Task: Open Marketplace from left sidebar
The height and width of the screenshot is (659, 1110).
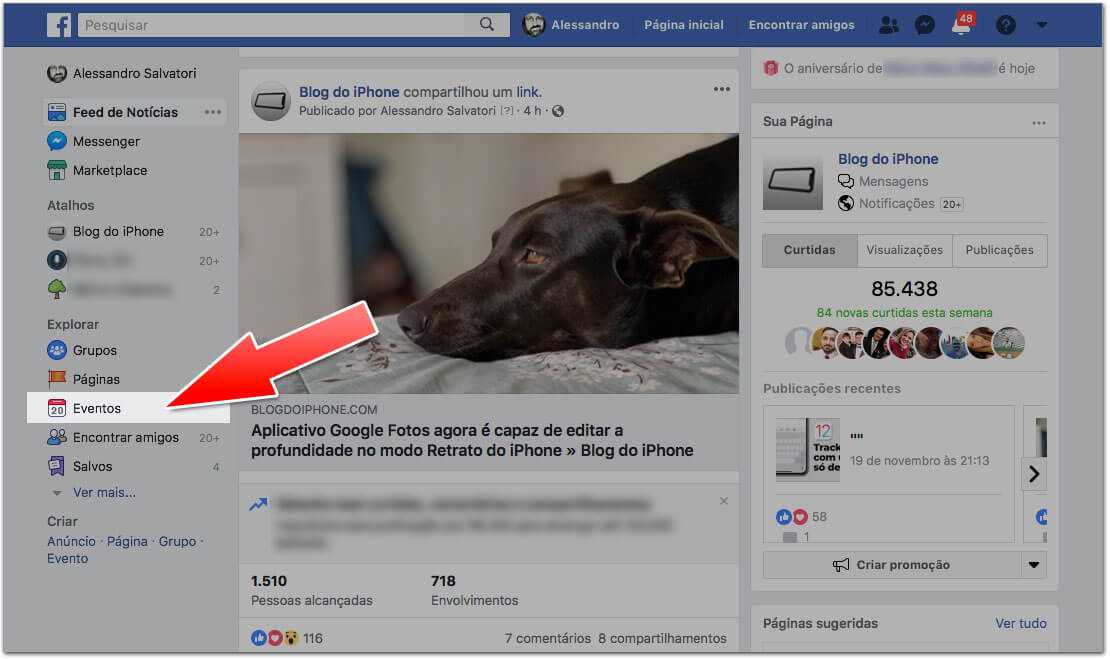Action: pyautogui.click(x=98, y=170)
